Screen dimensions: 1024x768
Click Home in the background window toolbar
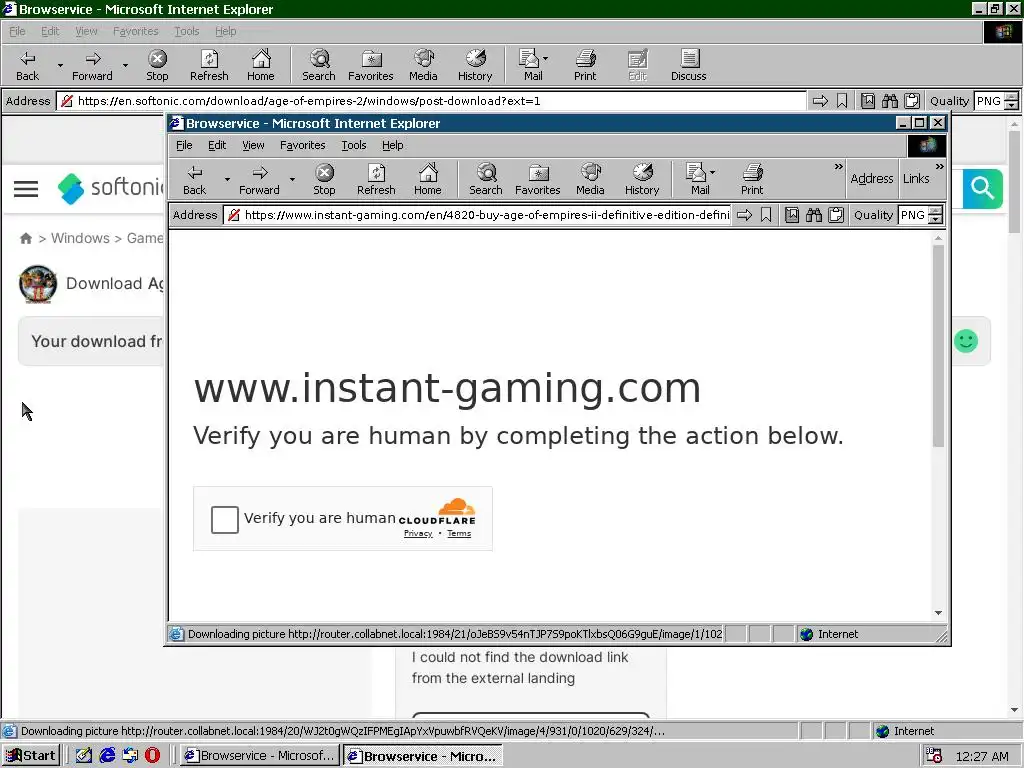(261, 65)
